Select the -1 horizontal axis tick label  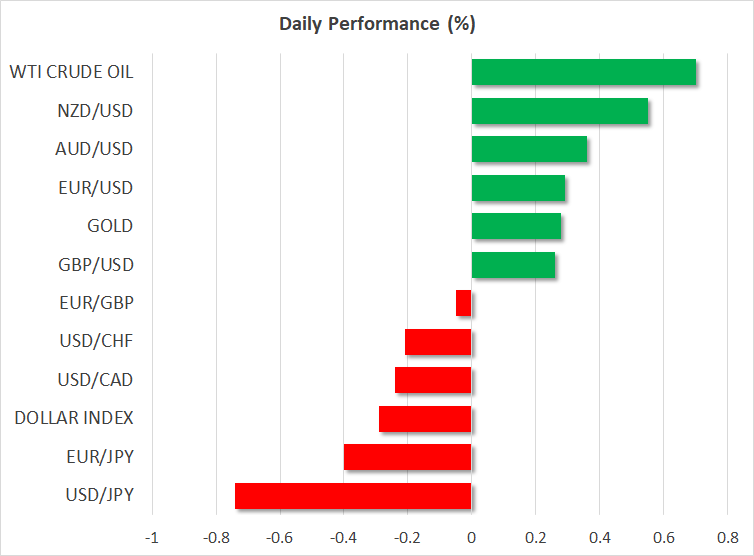(x=152, y=535)
